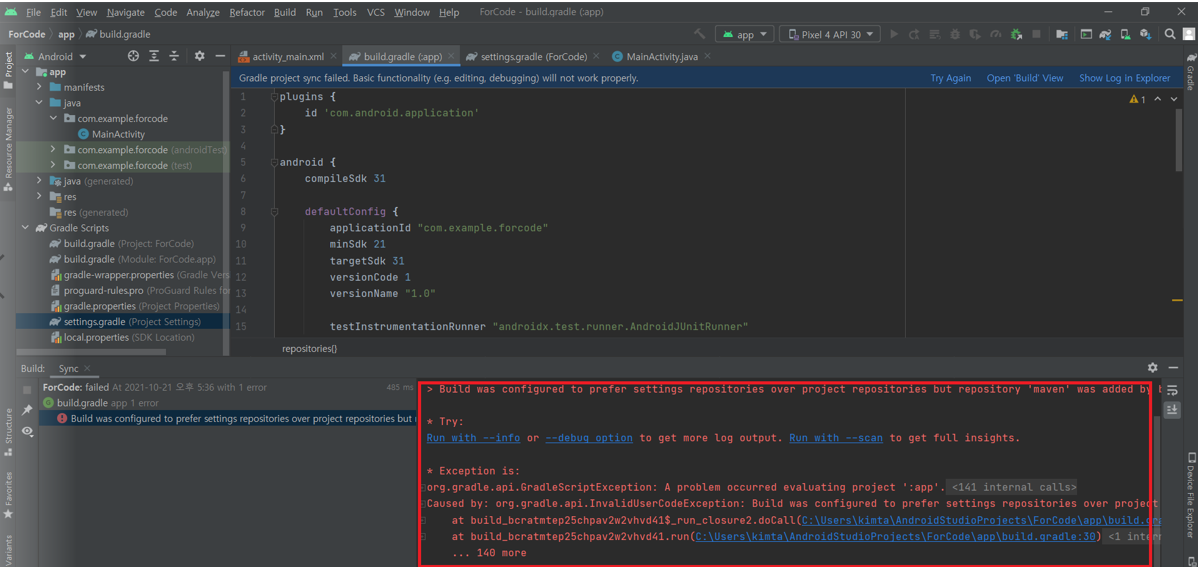Open the Navigate menu
The height and width of the screenshot is (567, 1198).
125,12
